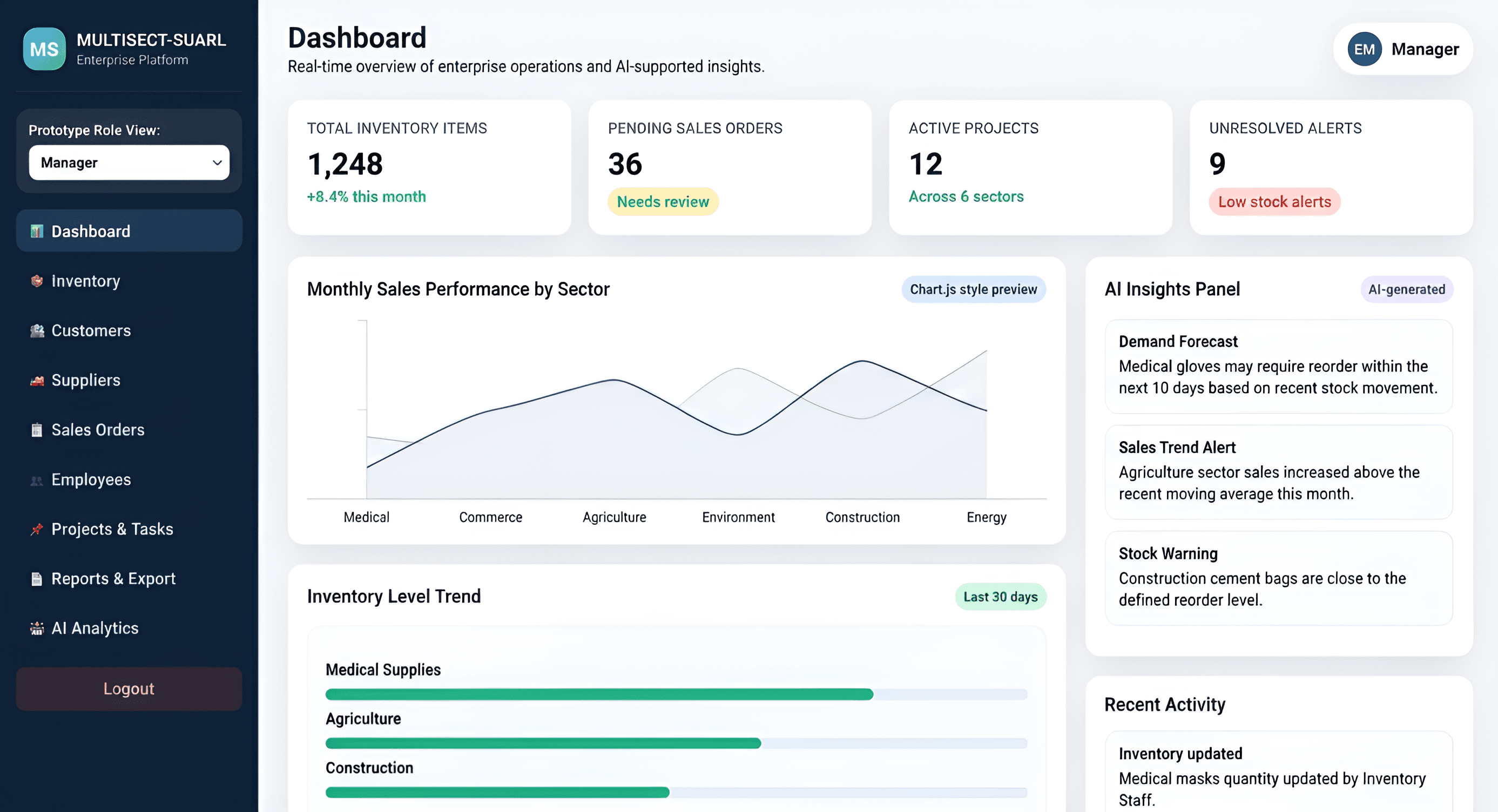Click the Needs review badge
The width and height of the screenshot is (1498, 812).
[x=663, y=202]
